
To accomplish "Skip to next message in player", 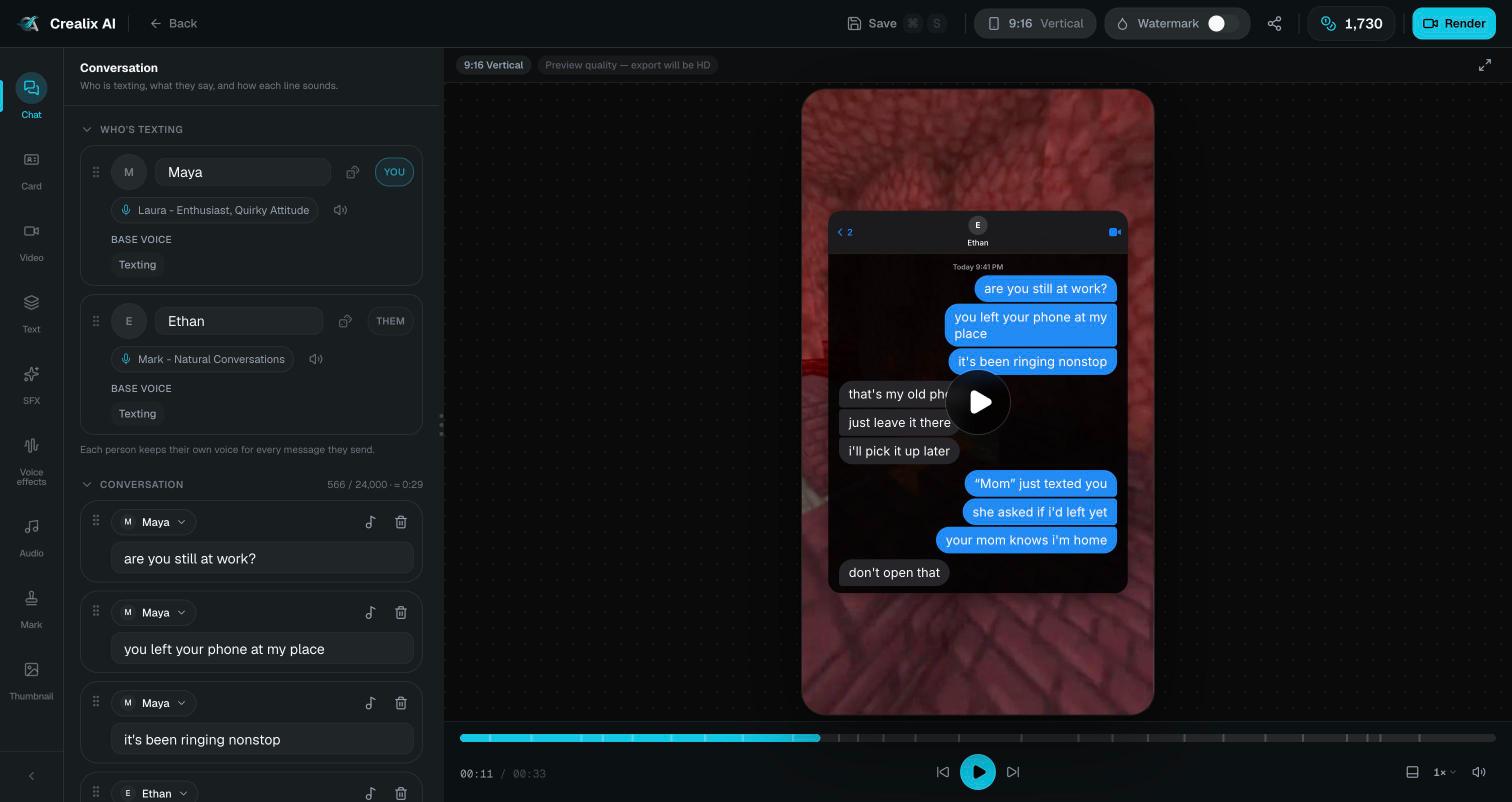I will point(1013,772).
